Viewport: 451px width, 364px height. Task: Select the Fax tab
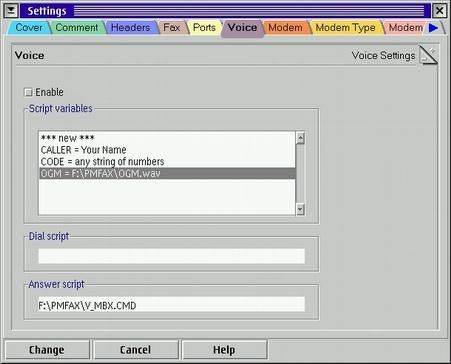click(x=172, y=27)
